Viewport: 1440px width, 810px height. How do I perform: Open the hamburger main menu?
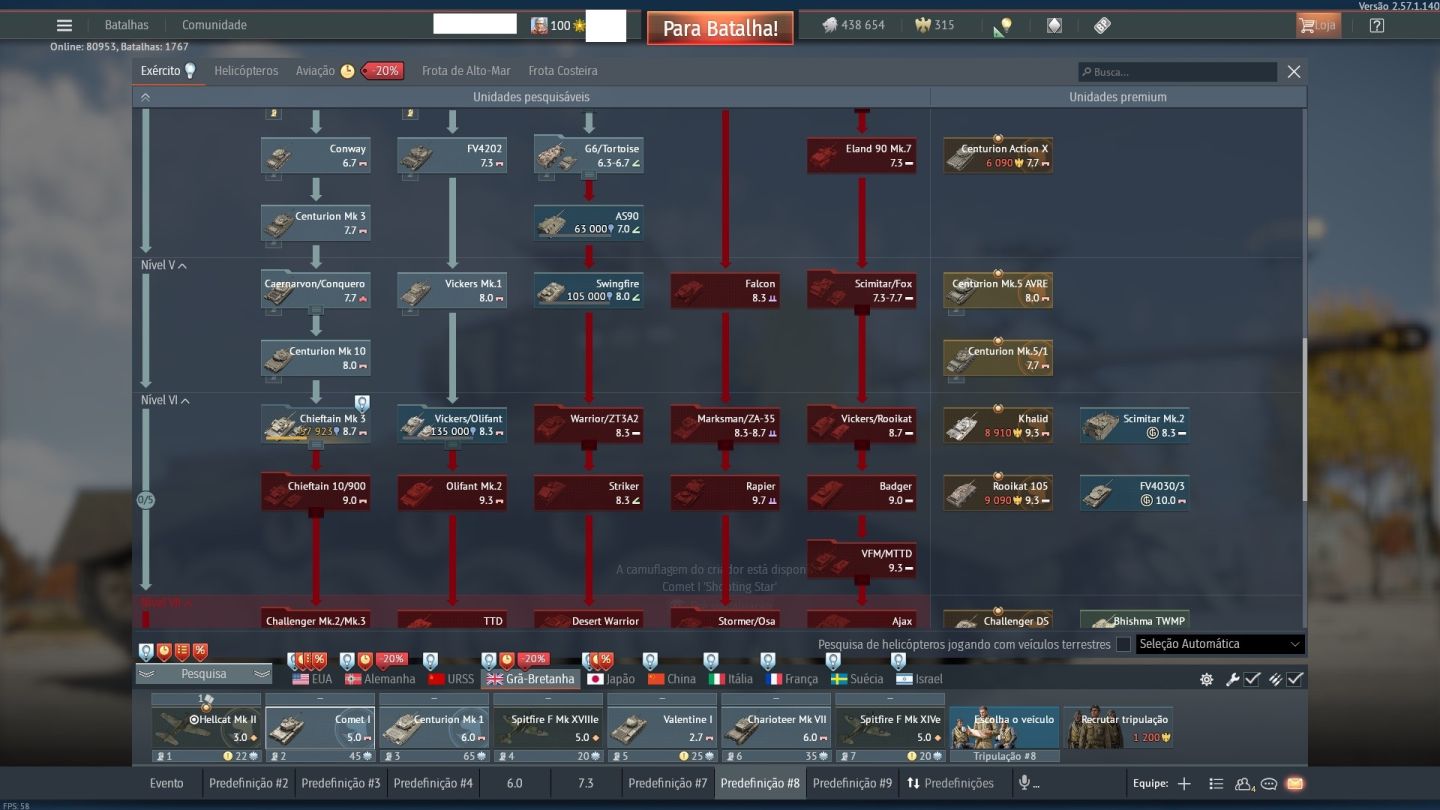pyautogui.click(x=64, y=25)
